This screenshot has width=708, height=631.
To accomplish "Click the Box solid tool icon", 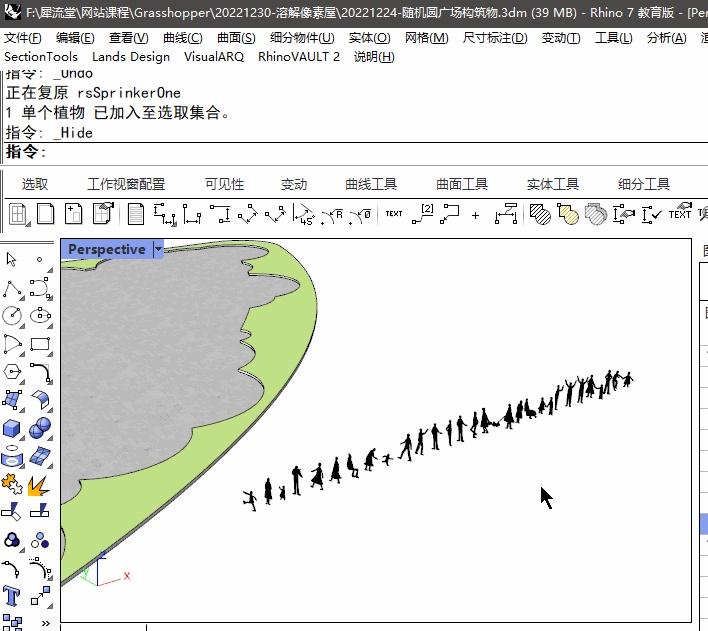I will (12, 429).
